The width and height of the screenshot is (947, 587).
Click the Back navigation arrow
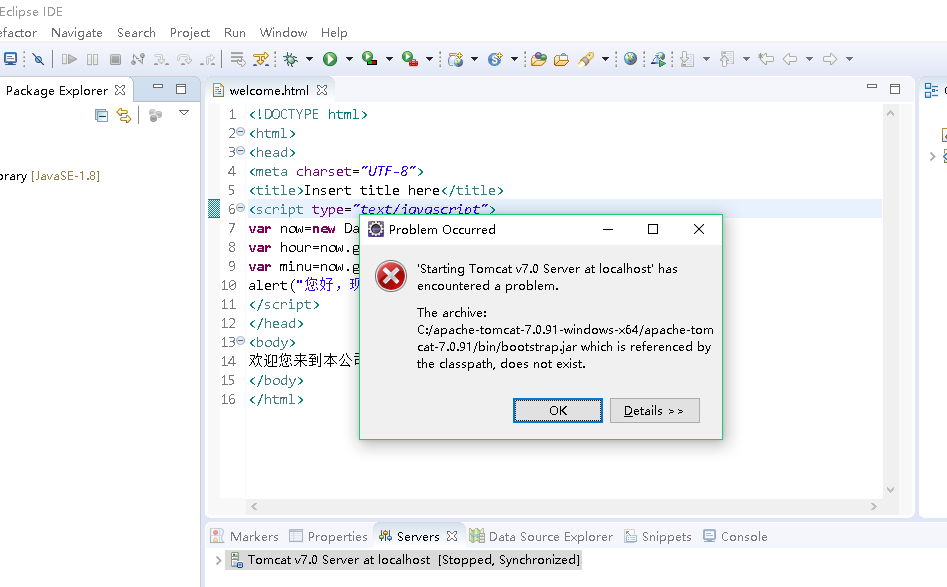pyautogui.click(x=790, y=59)
